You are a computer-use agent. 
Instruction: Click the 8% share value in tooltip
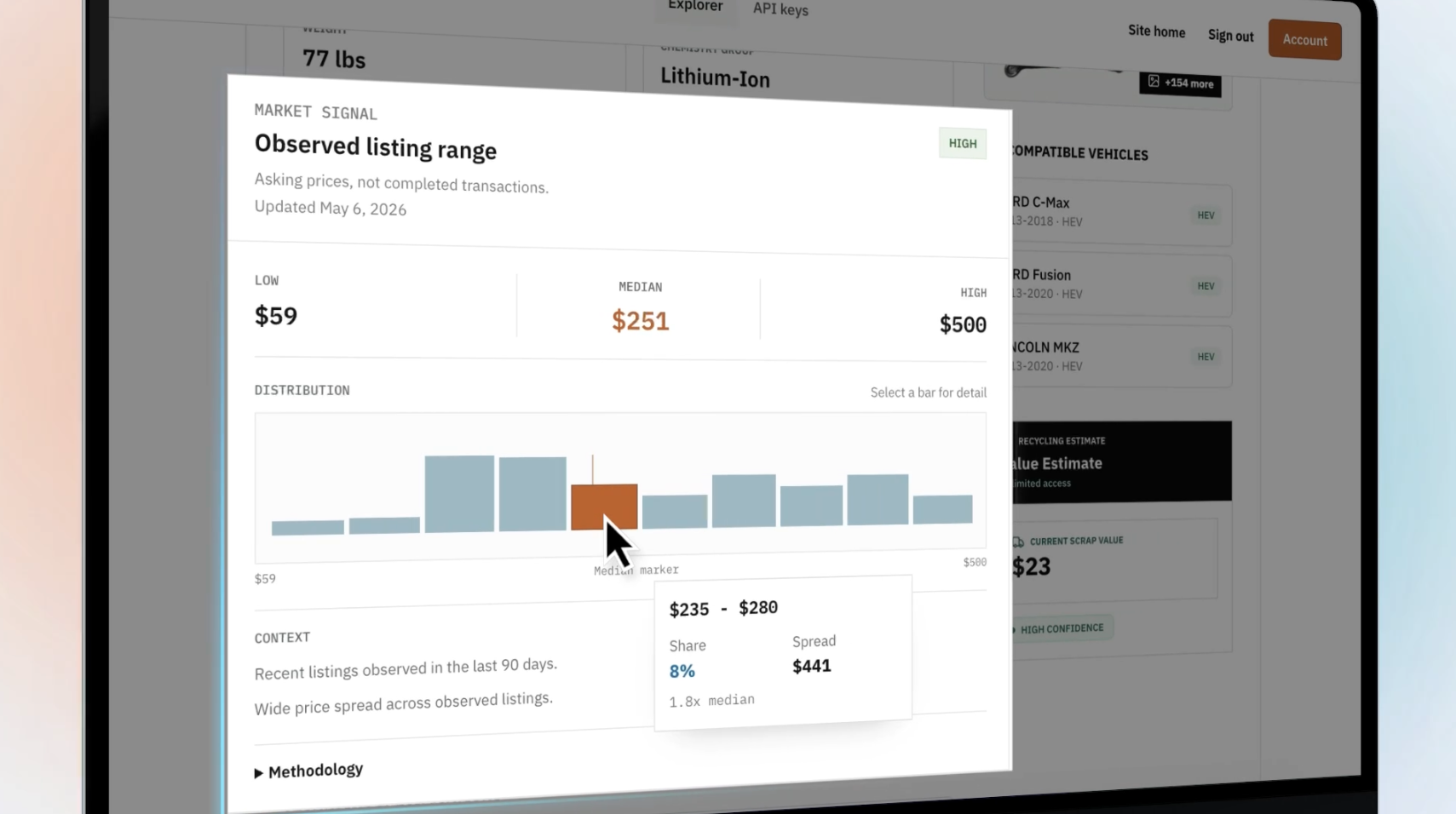tap(682, 671)
